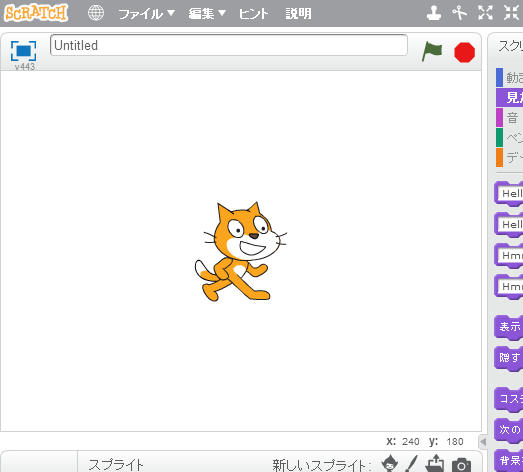The height and width of the screenshot is (472, 523).
Task: Open the language globe menu
Action: 96,13
